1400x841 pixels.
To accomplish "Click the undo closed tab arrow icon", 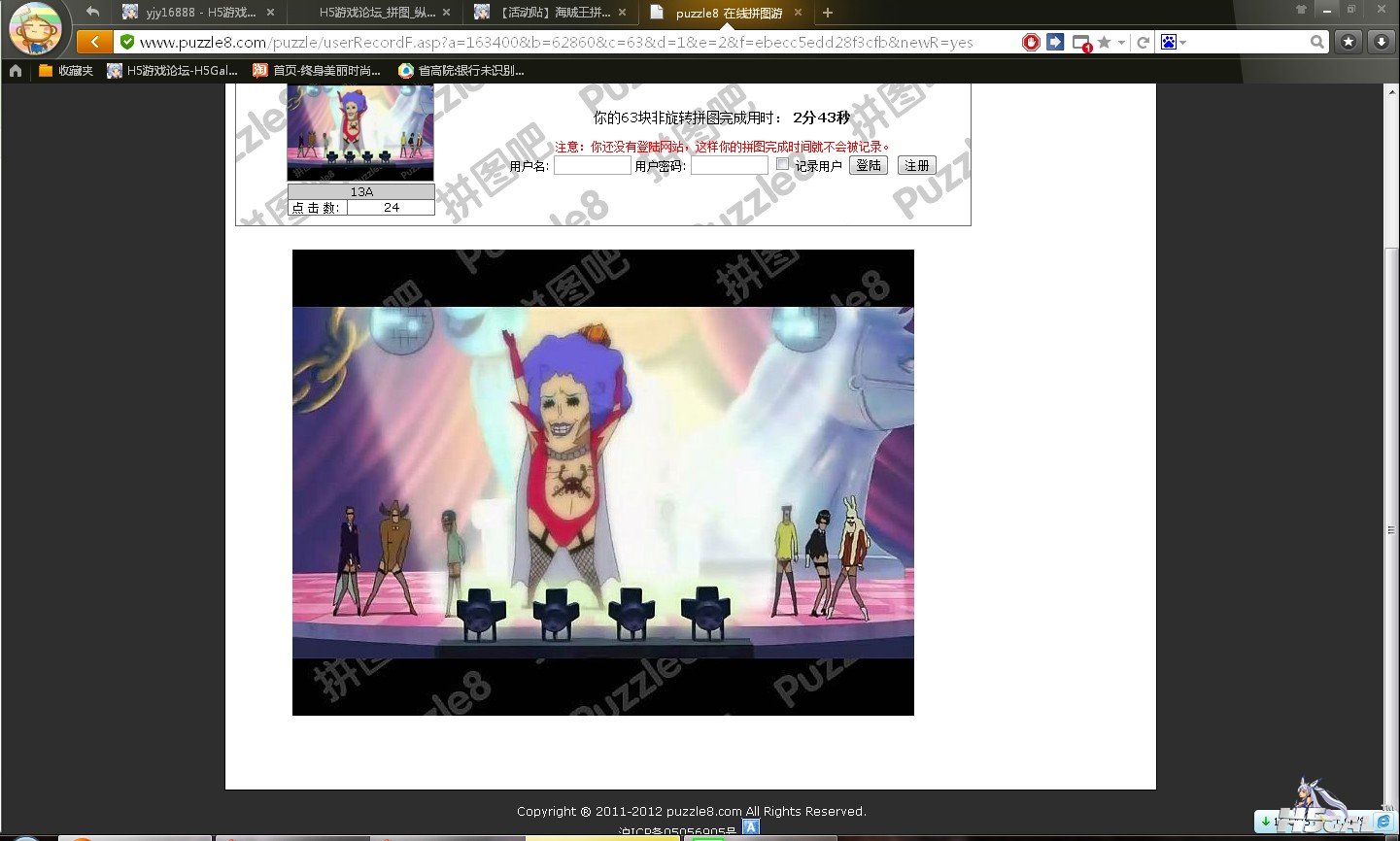I will (92, 12).
